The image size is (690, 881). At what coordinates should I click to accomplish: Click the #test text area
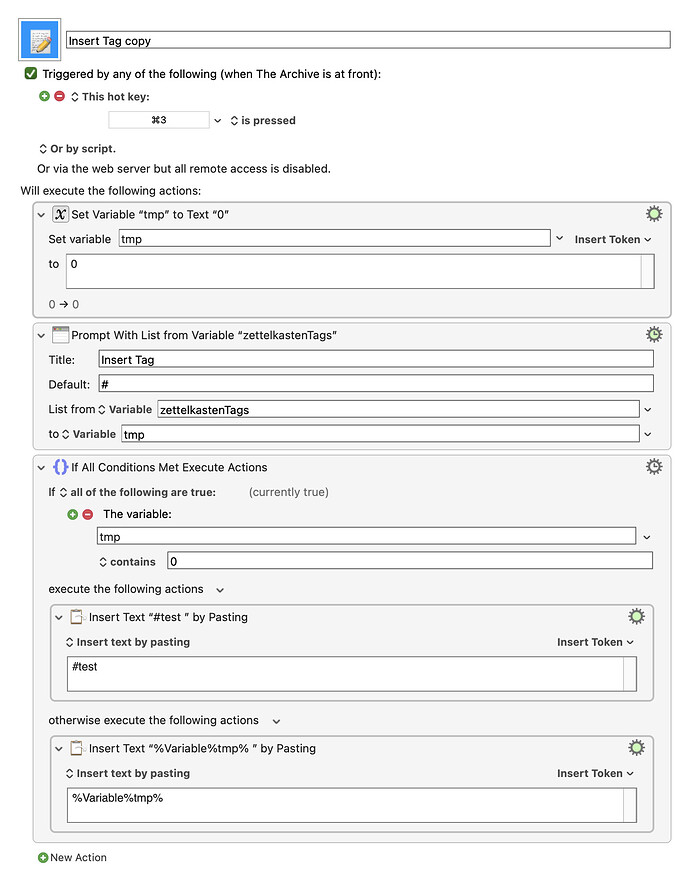click(x=352, y=674)
